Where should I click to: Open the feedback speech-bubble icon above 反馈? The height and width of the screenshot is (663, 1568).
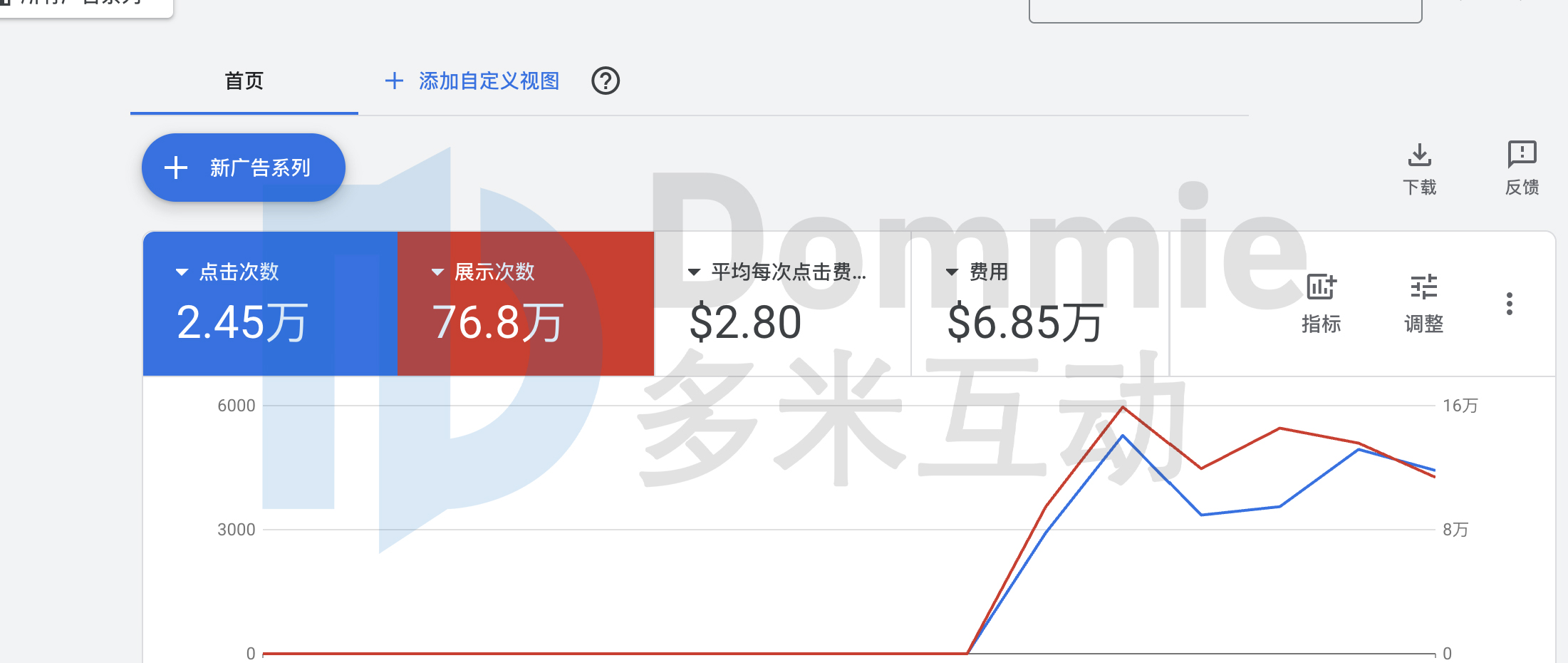[1522, 154]
